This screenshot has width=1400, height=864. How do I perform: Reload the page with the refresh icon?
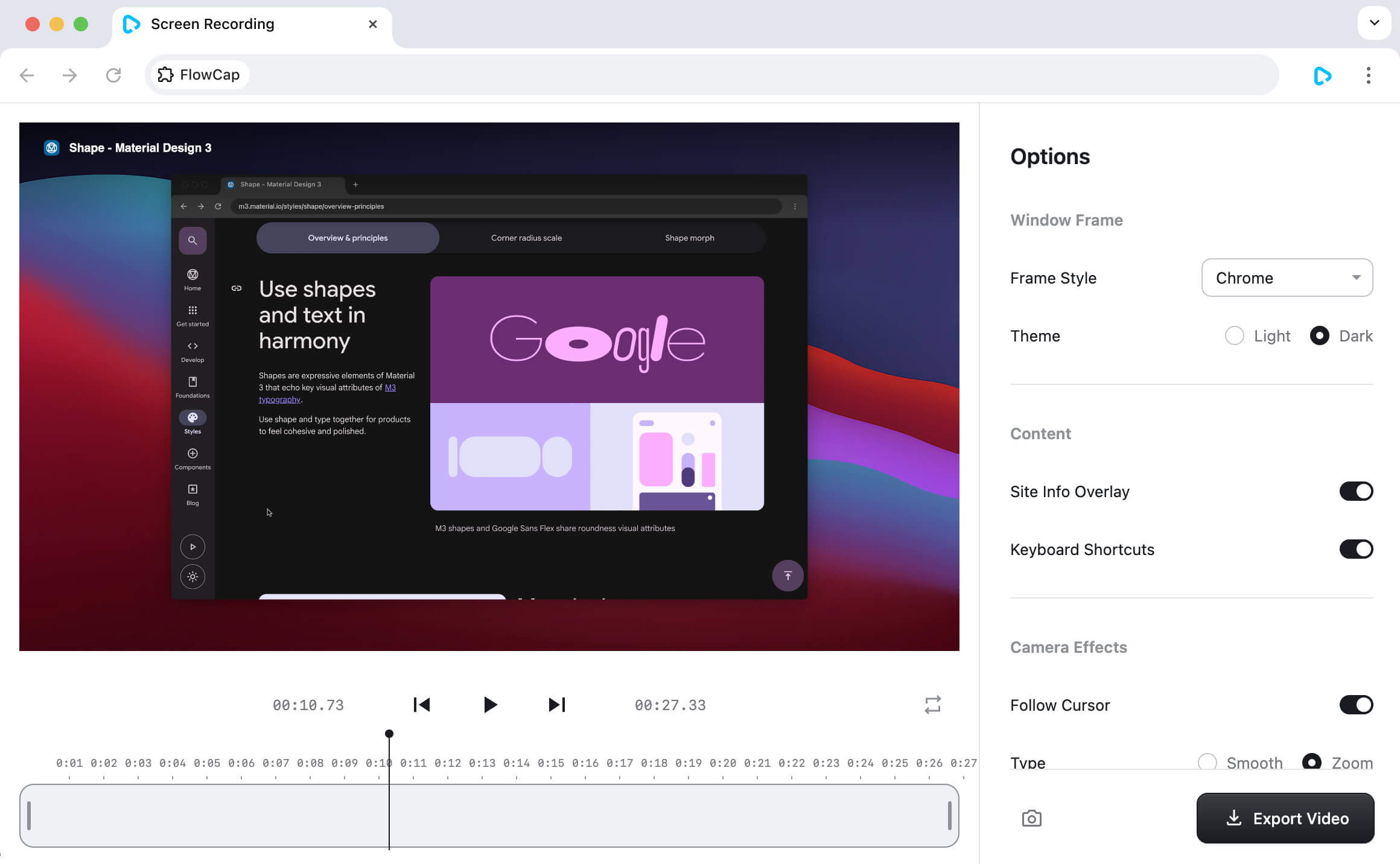click(113, 75)
